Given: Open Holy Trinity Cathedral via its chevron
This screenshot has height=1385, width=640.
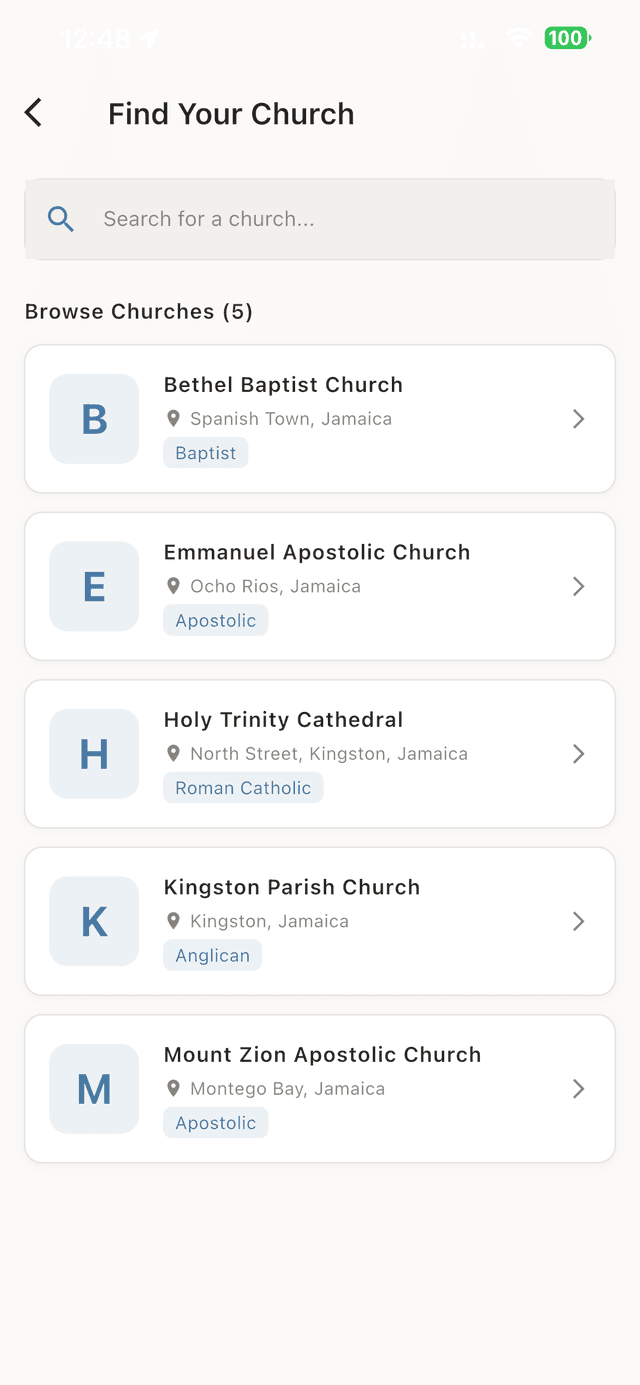Looking at the screenshot, I should tap(578, 754).
